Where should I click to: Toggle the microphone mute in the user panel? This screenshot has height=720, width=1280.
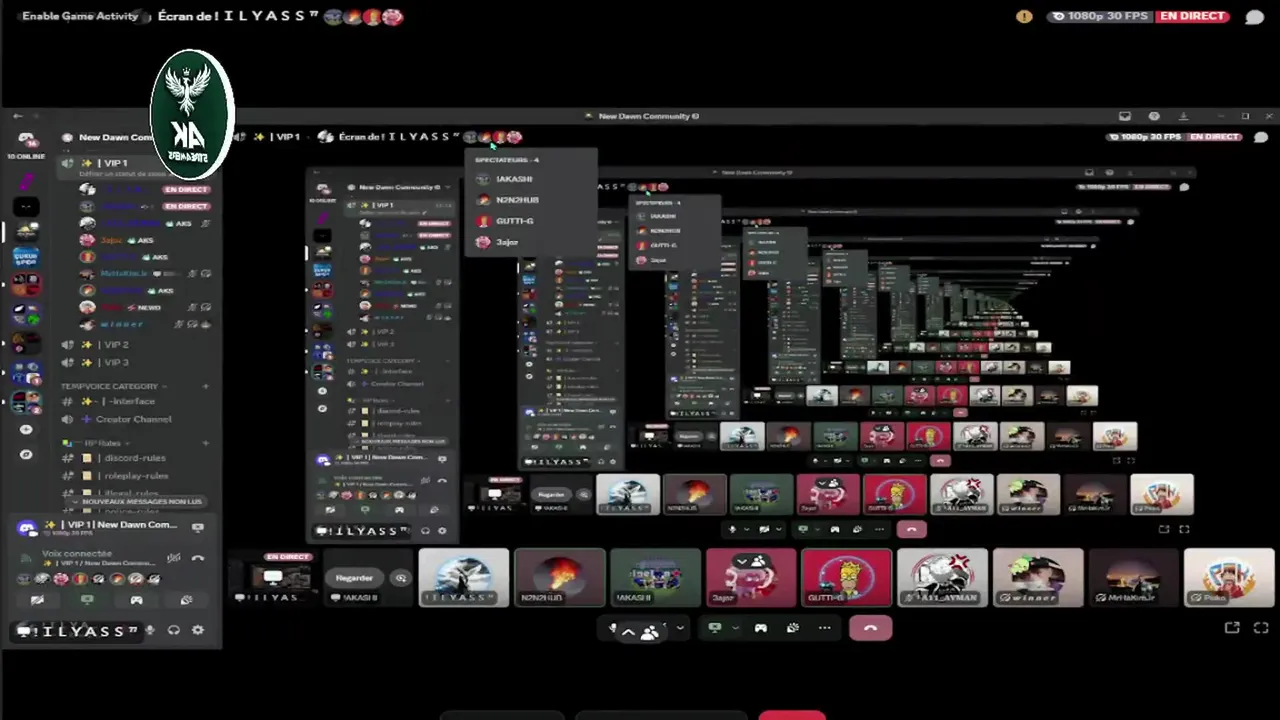(x=150, y=630)
